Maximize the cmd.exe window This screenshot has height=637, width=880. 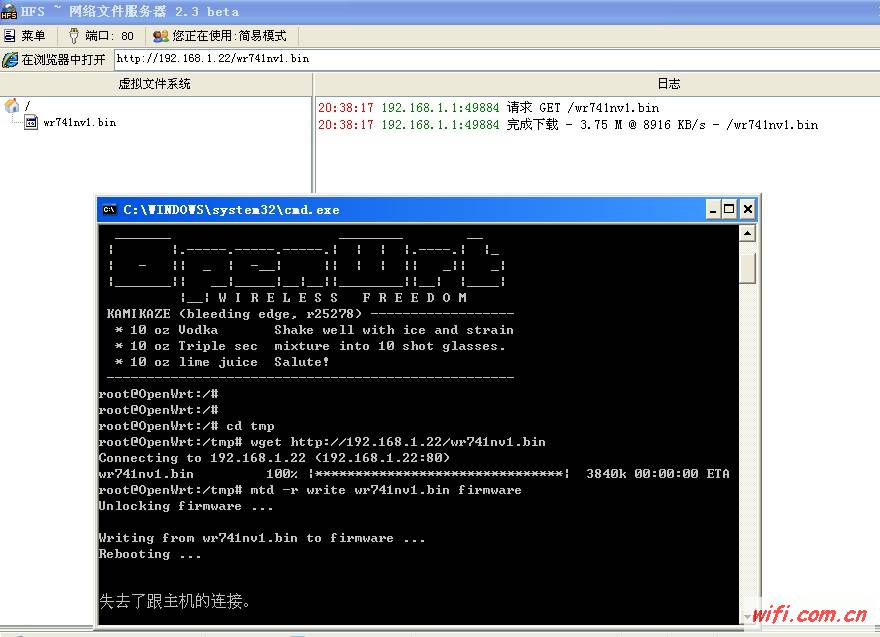click(x=729, y=210)
